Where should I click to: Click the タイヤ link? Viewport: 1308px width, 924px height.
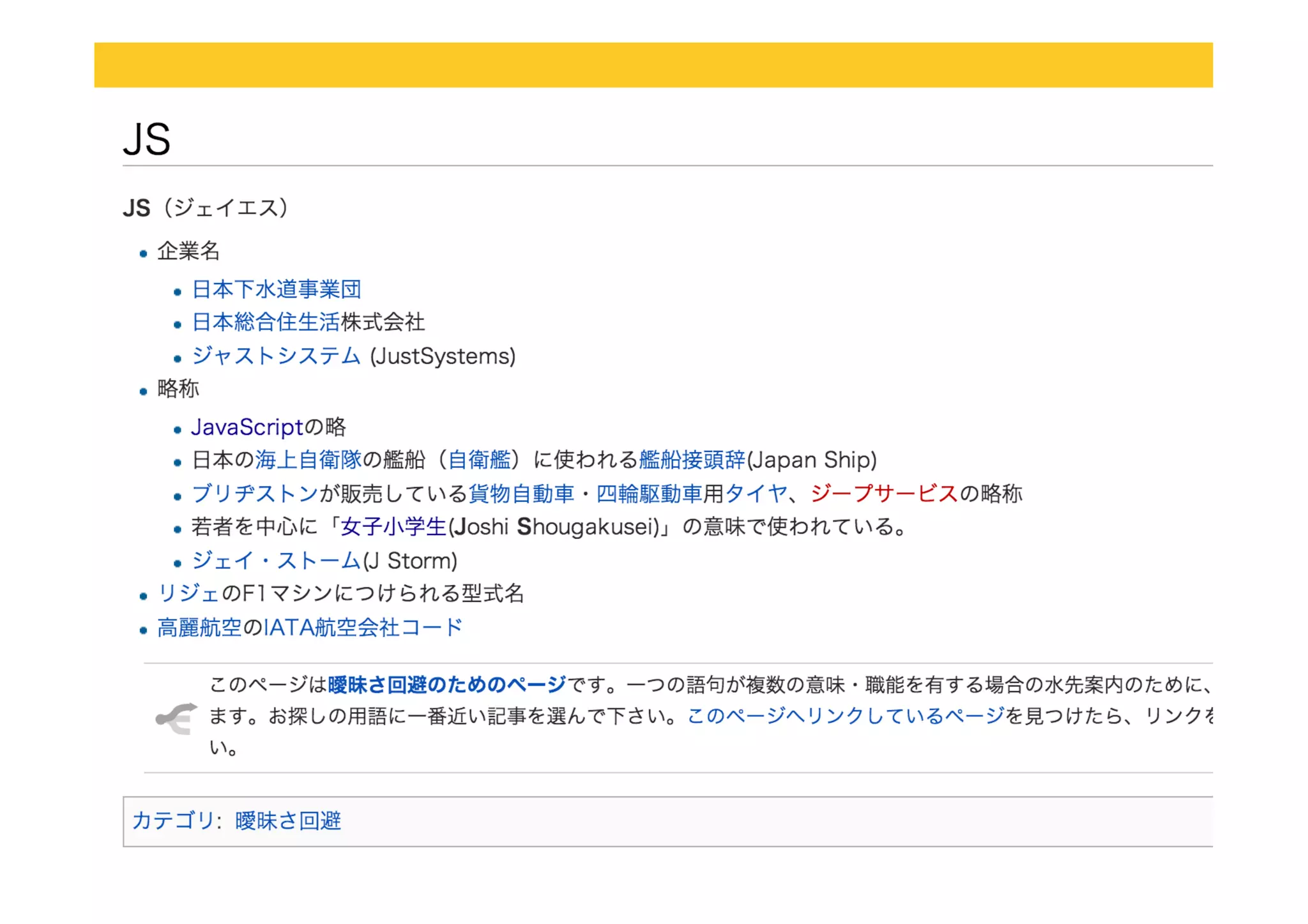point(756,494)
